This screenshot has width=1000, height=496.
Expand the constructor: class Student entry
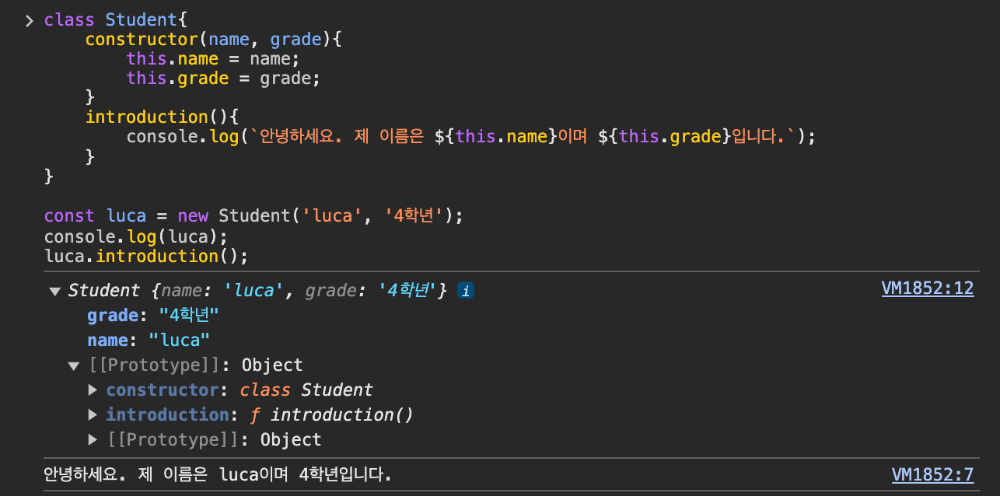pos(93,390)
